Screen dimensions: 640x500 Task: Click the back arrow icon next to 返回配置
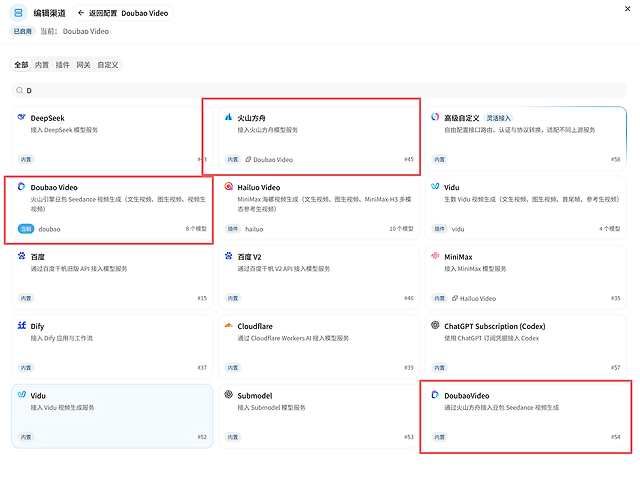(81, 13)
